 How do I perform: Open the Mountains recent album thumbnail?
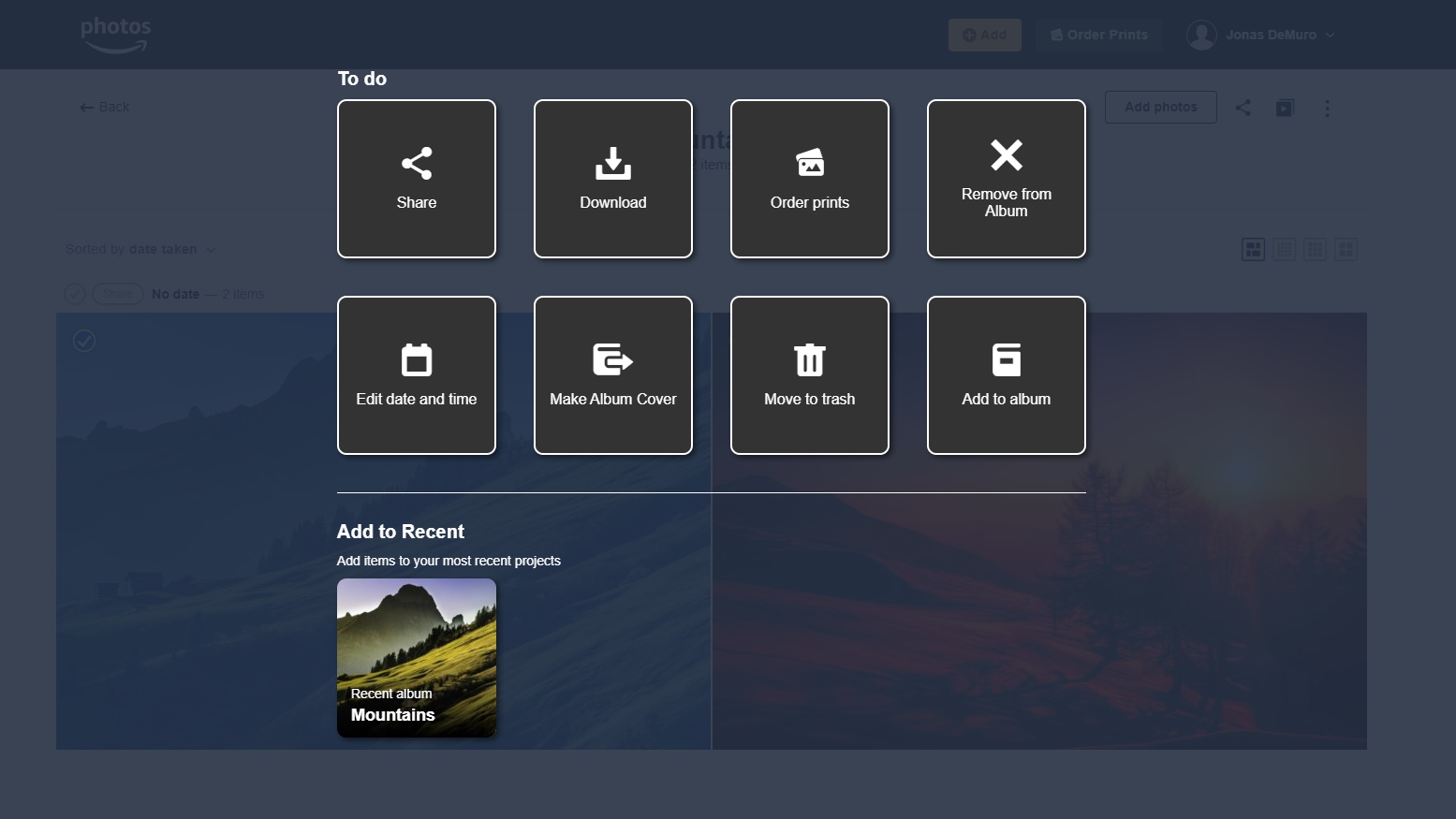tap(417, 658)
